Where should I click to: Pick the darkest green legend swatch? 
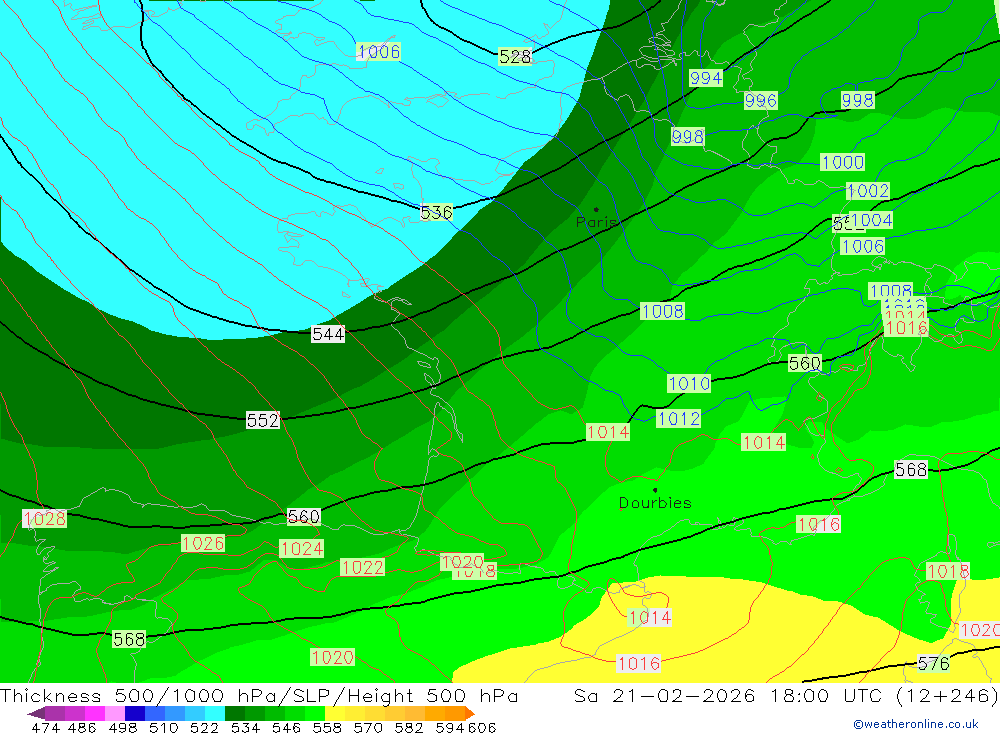click(x=235, y=713)
